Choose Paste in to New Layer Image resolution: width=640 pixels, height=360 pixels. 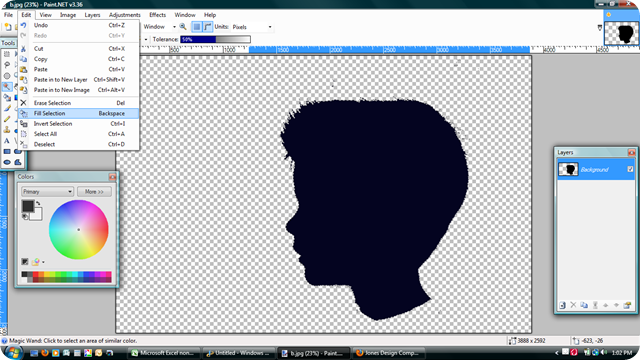click(x=78, y=80)
